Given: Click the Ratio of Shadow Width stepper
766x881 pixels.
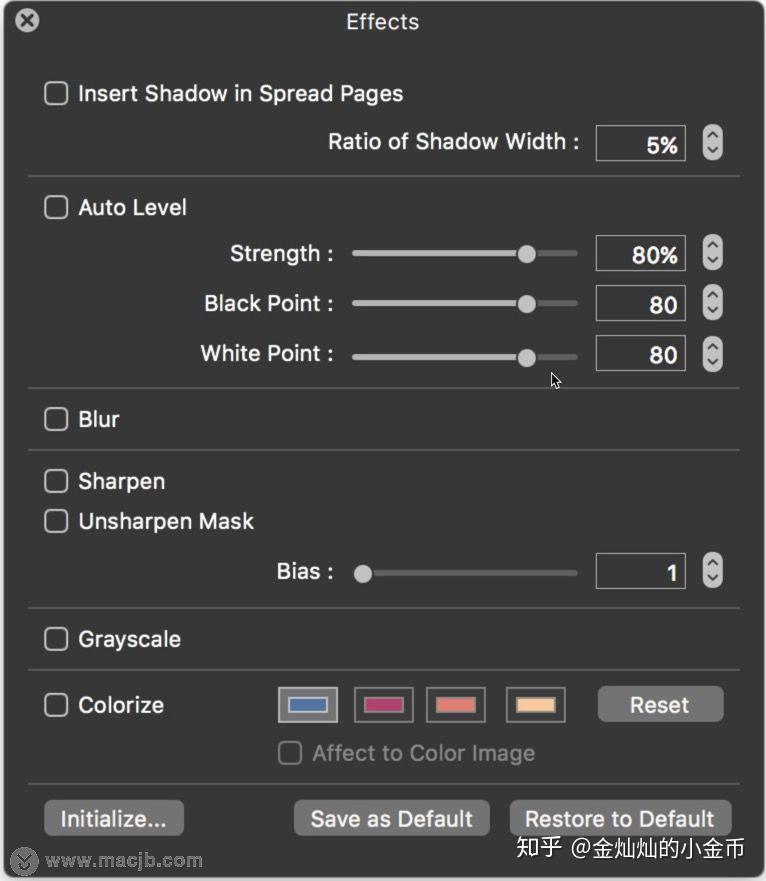Looking at the screenshot, I should (712, 143).
